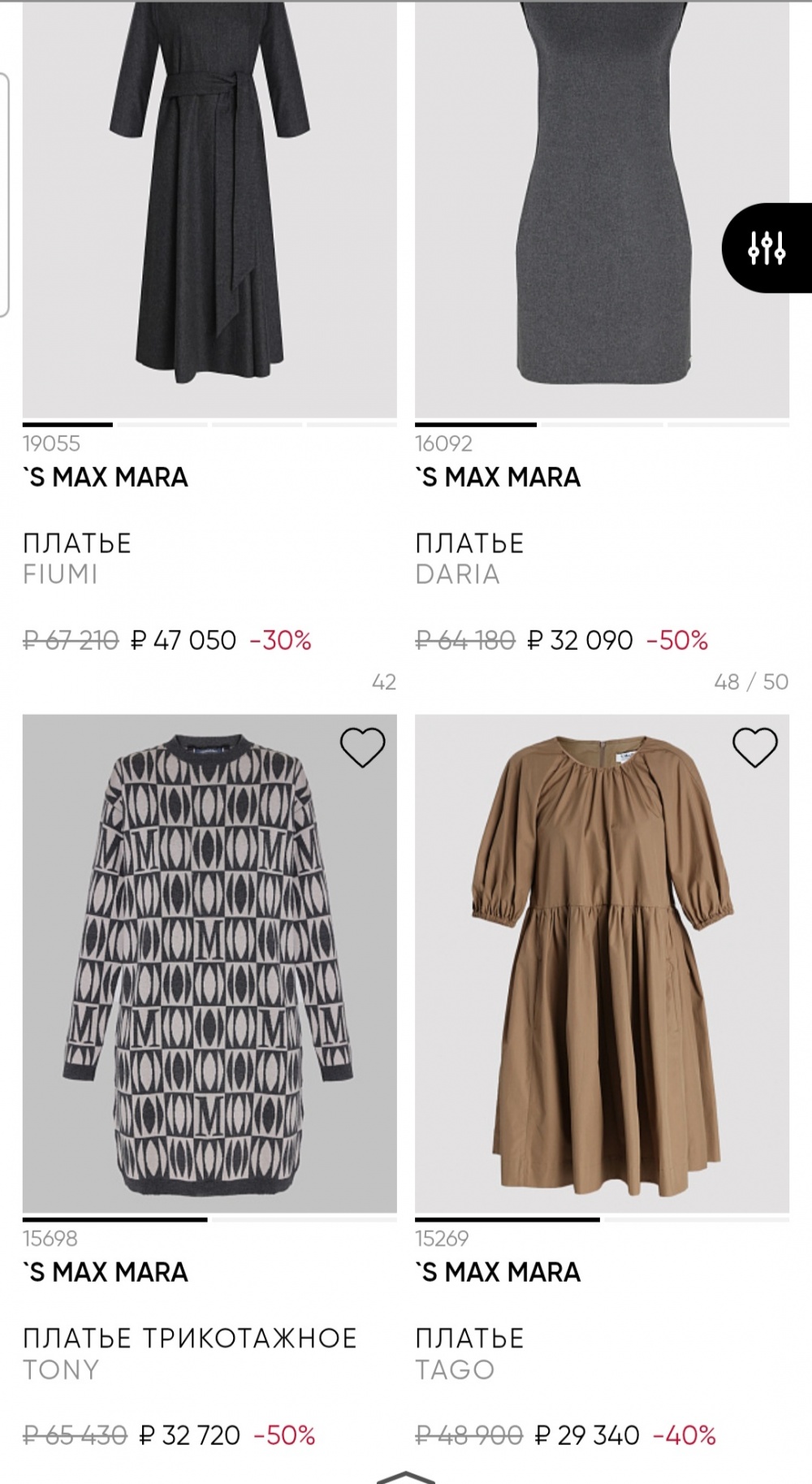Select second image indicator for Tony dress
Image resolution: width=812 pixels, height=1484 pixels.
(302, 1219)
